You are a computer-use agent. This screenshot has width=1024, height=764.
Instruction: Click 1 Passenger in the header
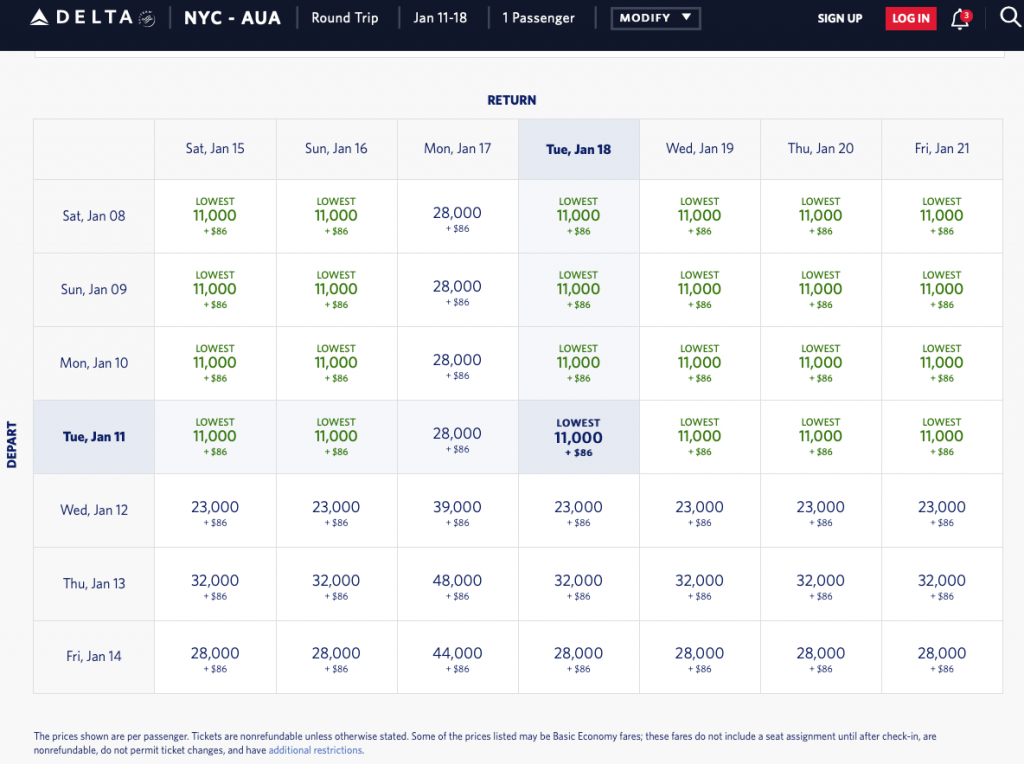pyautogui.click(x=541, y=18)
